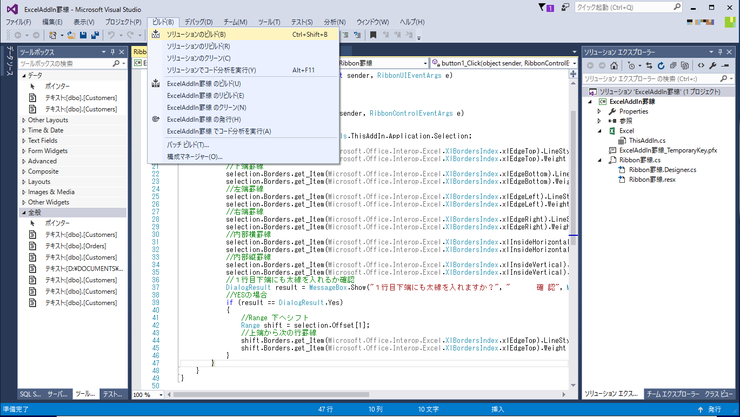Expand the Properties node in Solution Explorer
Image resolution: width=740 pixels, height=417 pixels.
tap(599, 111)
